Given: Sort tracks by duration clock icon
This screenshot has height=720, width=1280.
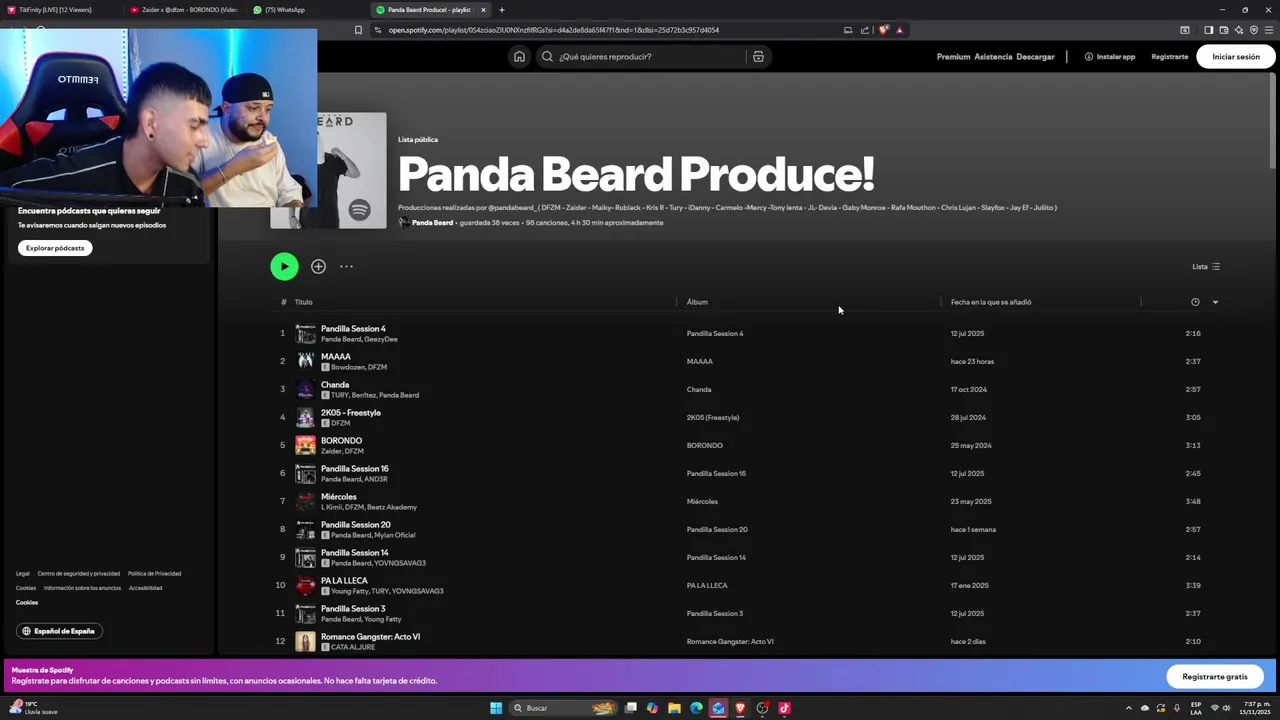Looking at the screenshot, I should [1195, 302].
